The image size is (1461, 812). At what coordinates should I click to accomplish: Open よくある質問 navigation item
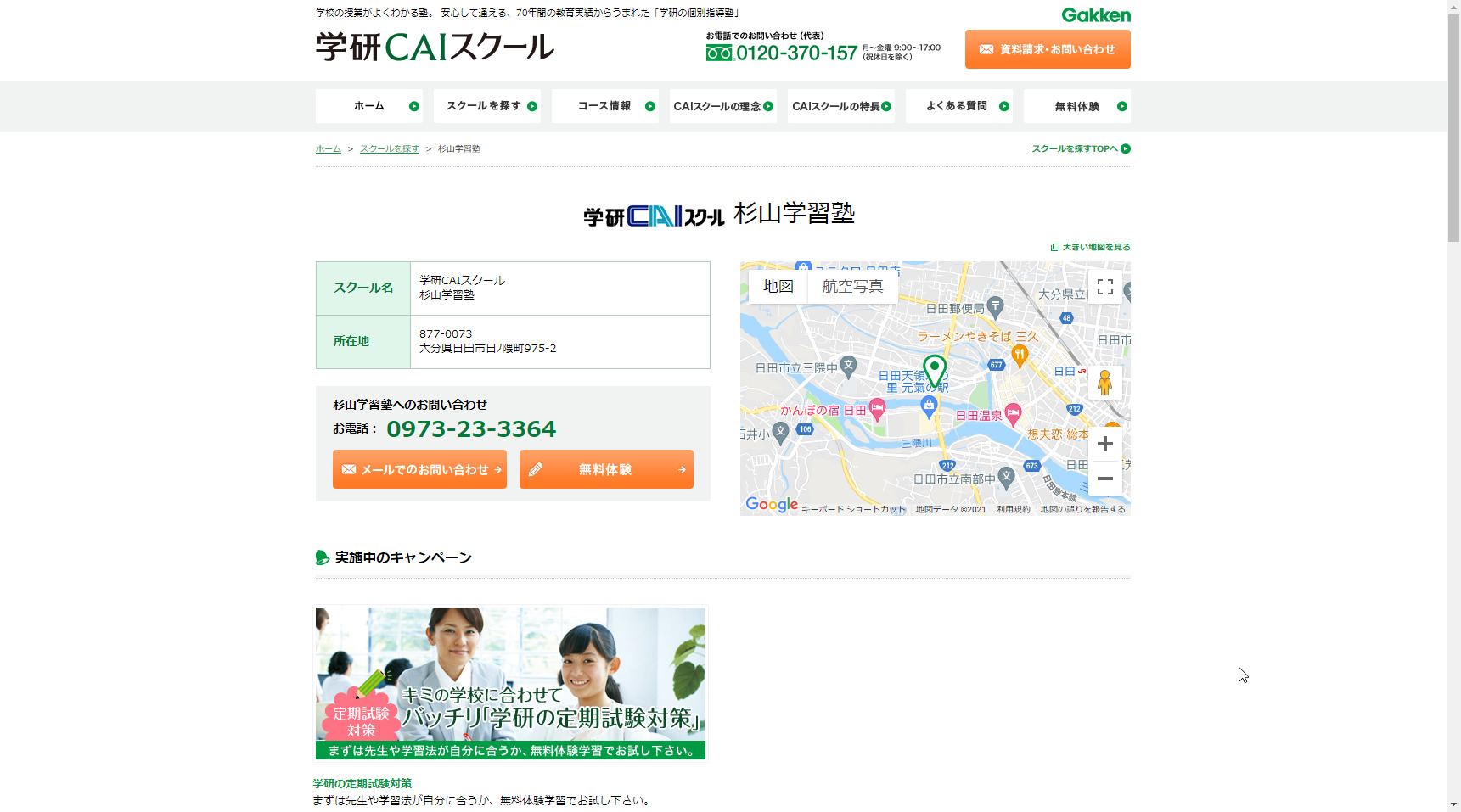(x=959, y=106)
